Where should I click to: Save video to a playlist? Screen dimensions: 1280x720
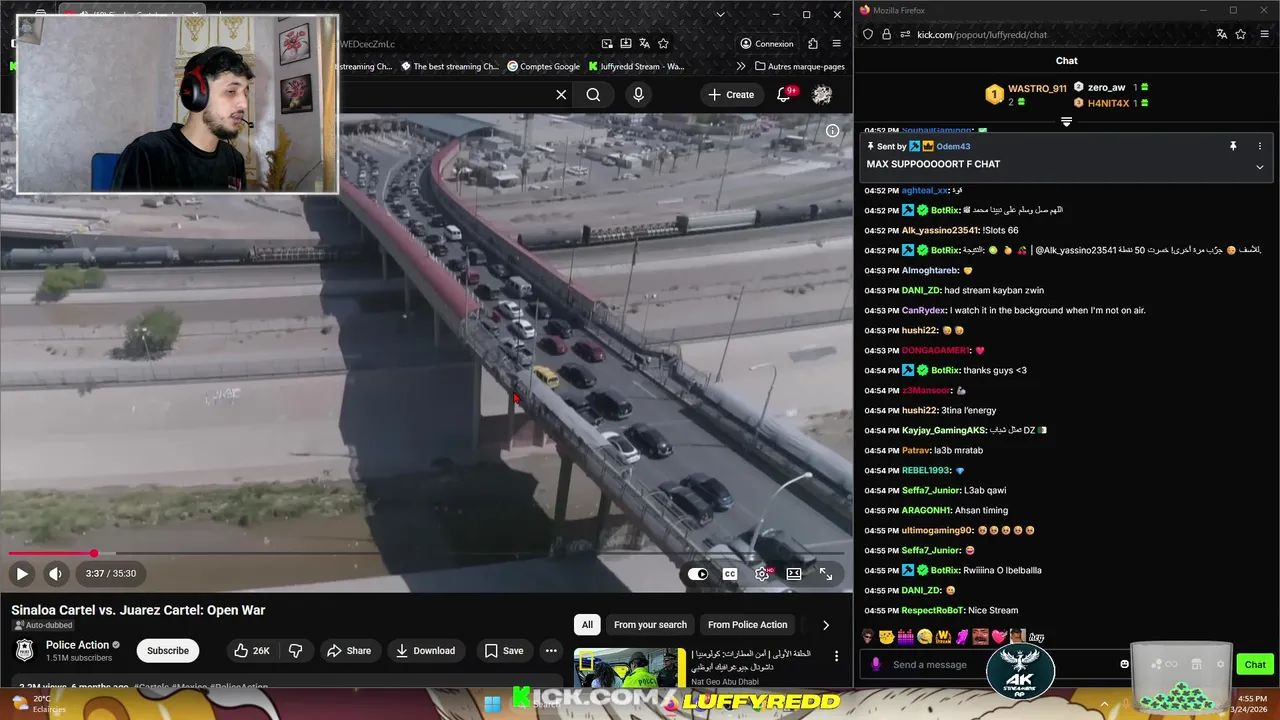coord(504,651)
